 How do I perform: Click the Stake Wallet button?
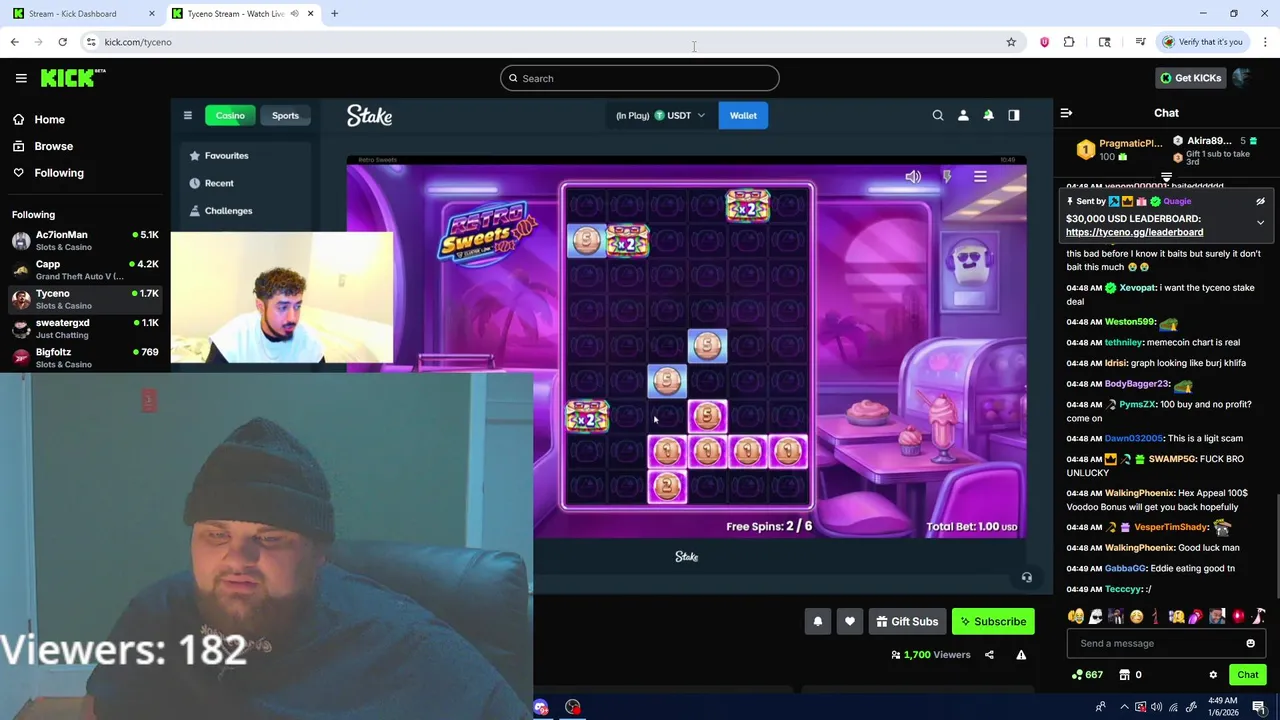click(743, 115)
